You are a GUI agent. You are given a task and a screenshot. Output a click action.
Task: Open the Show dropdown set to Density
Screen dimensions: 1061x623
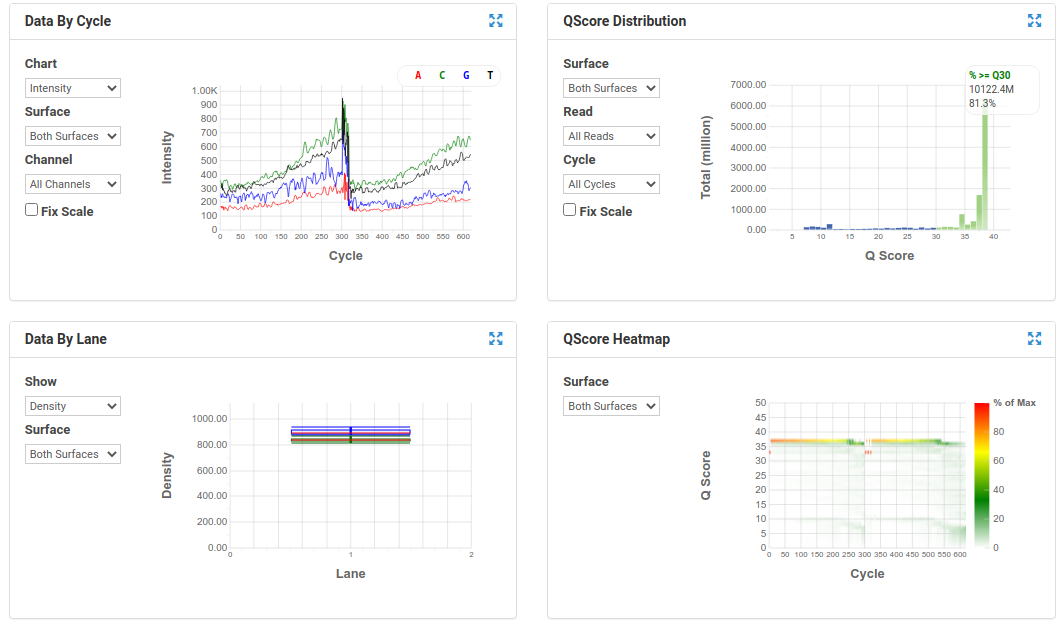tap(73, 406)
